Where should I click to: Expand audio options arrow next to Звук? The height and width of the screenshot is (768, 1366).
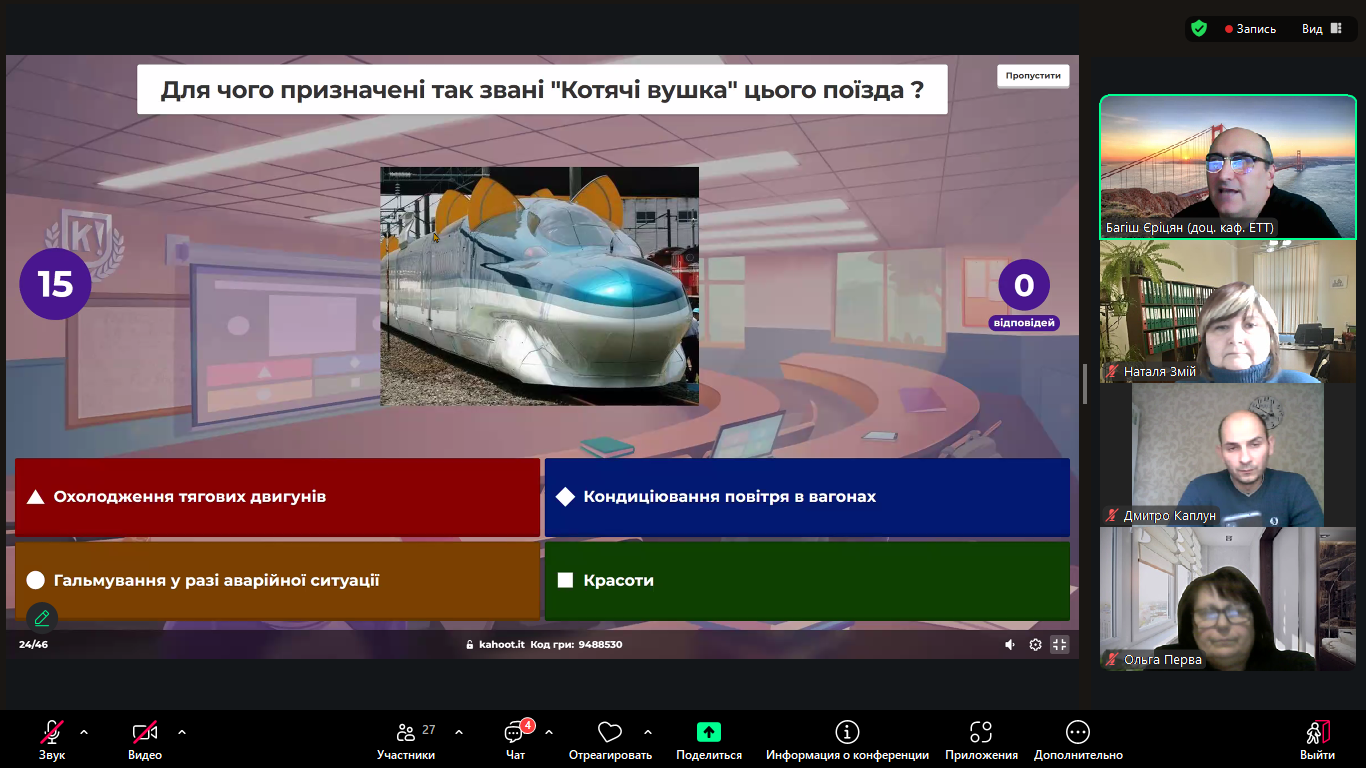click(x=84, y=732)
